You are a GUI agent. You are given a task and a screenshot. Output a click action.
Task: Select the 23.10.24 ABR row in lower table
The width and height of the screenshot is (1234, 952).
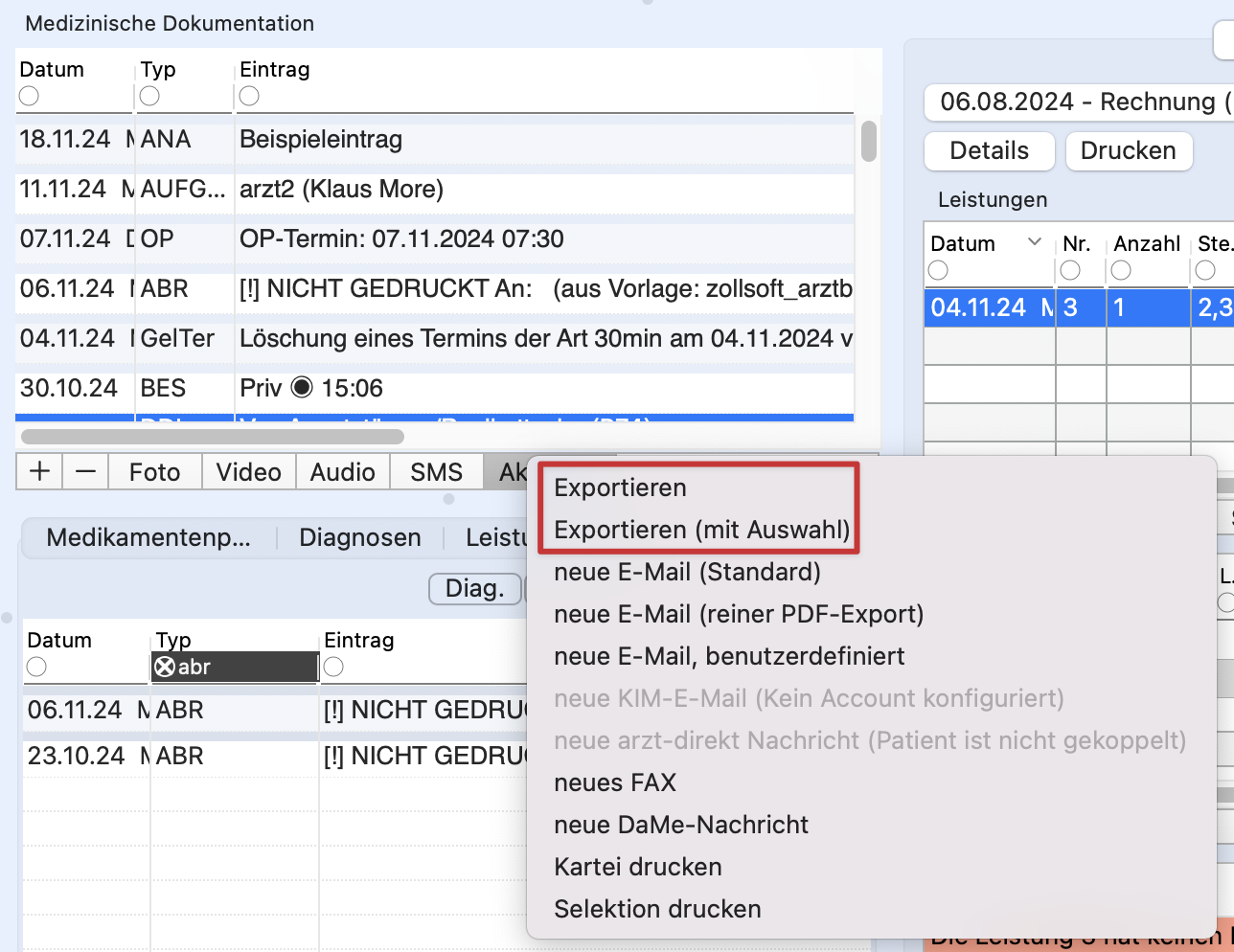coord(276,756)
